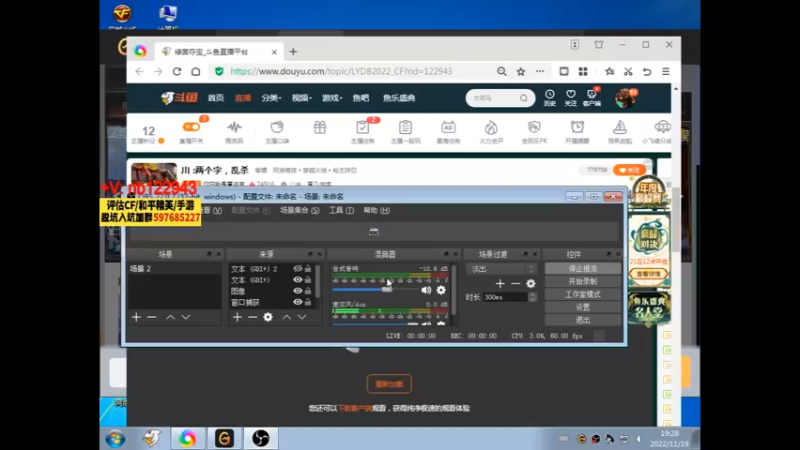Hide 文本 (GDI+) source with eye icon
The image size is (800, 450).
click(297, 280)
